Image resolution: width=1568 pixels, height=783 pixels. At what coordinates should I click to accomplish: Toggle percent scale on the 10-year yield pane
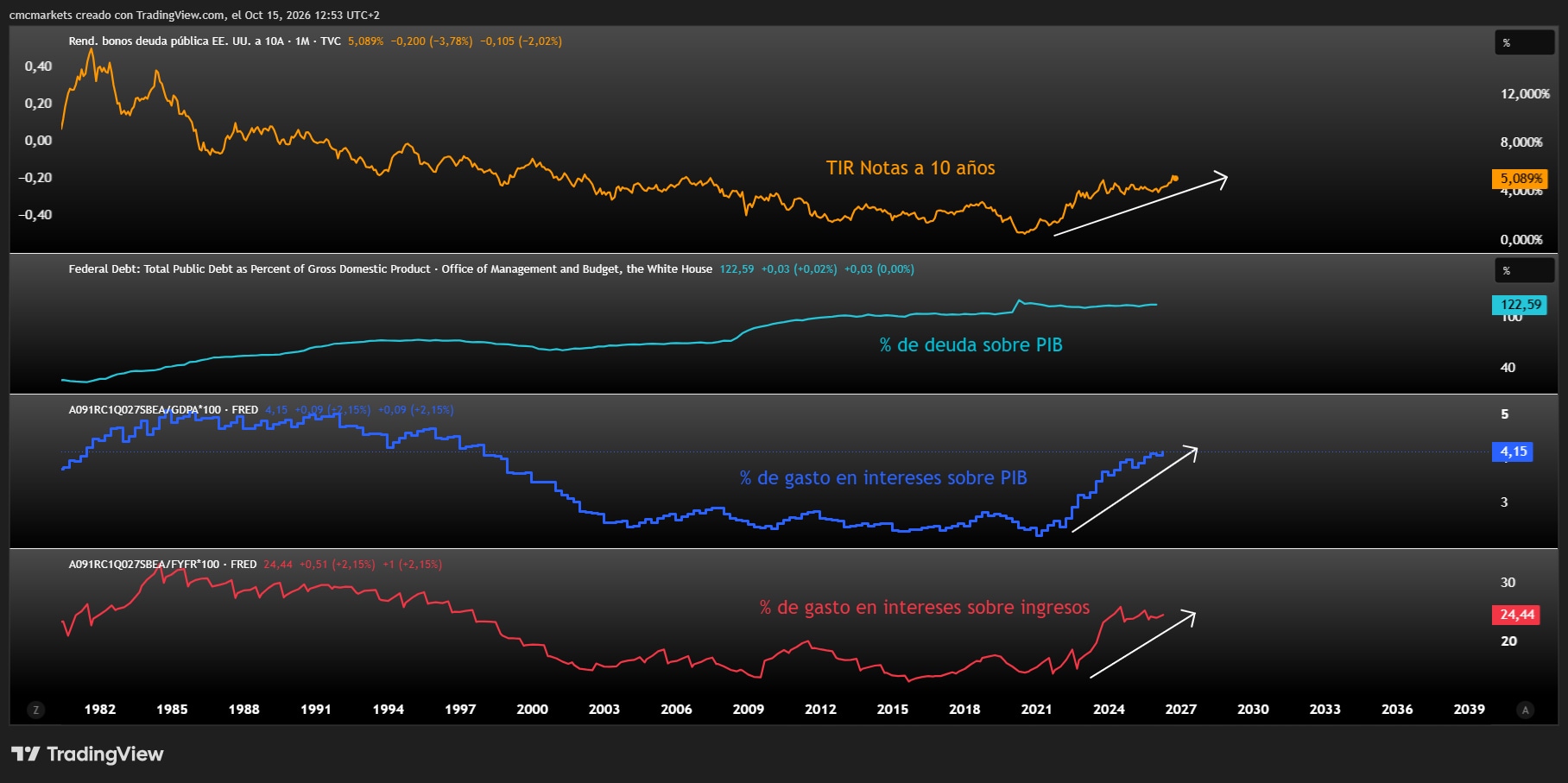coord(1525,43)
